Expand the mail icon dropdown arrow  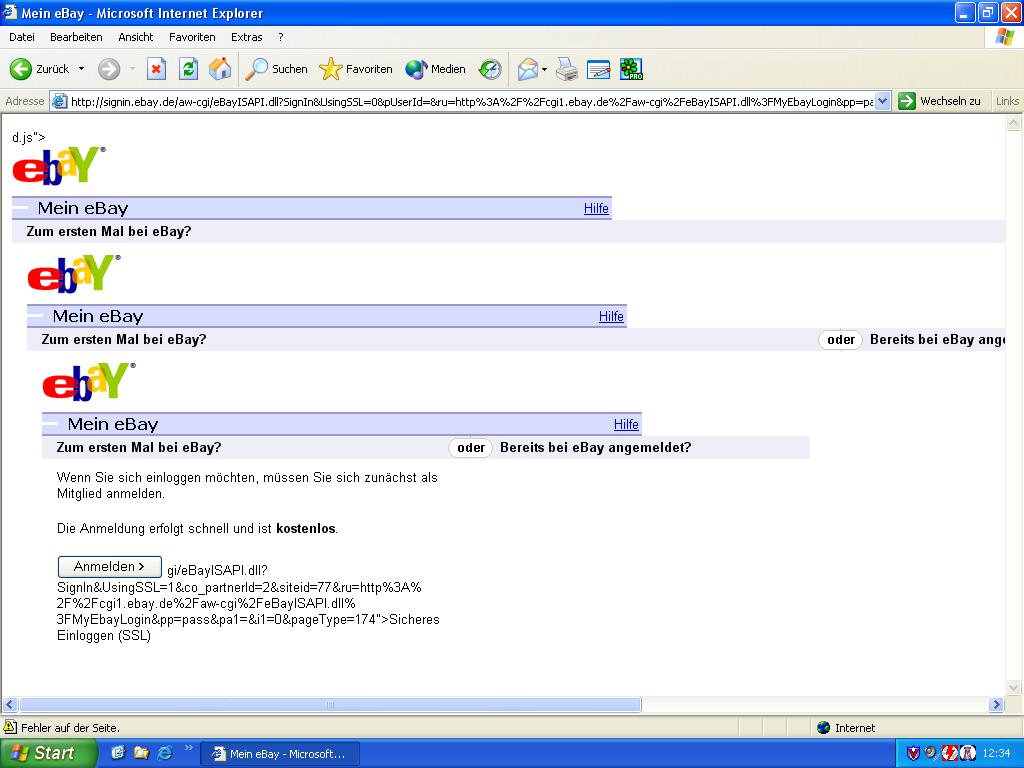coord(545,69)
